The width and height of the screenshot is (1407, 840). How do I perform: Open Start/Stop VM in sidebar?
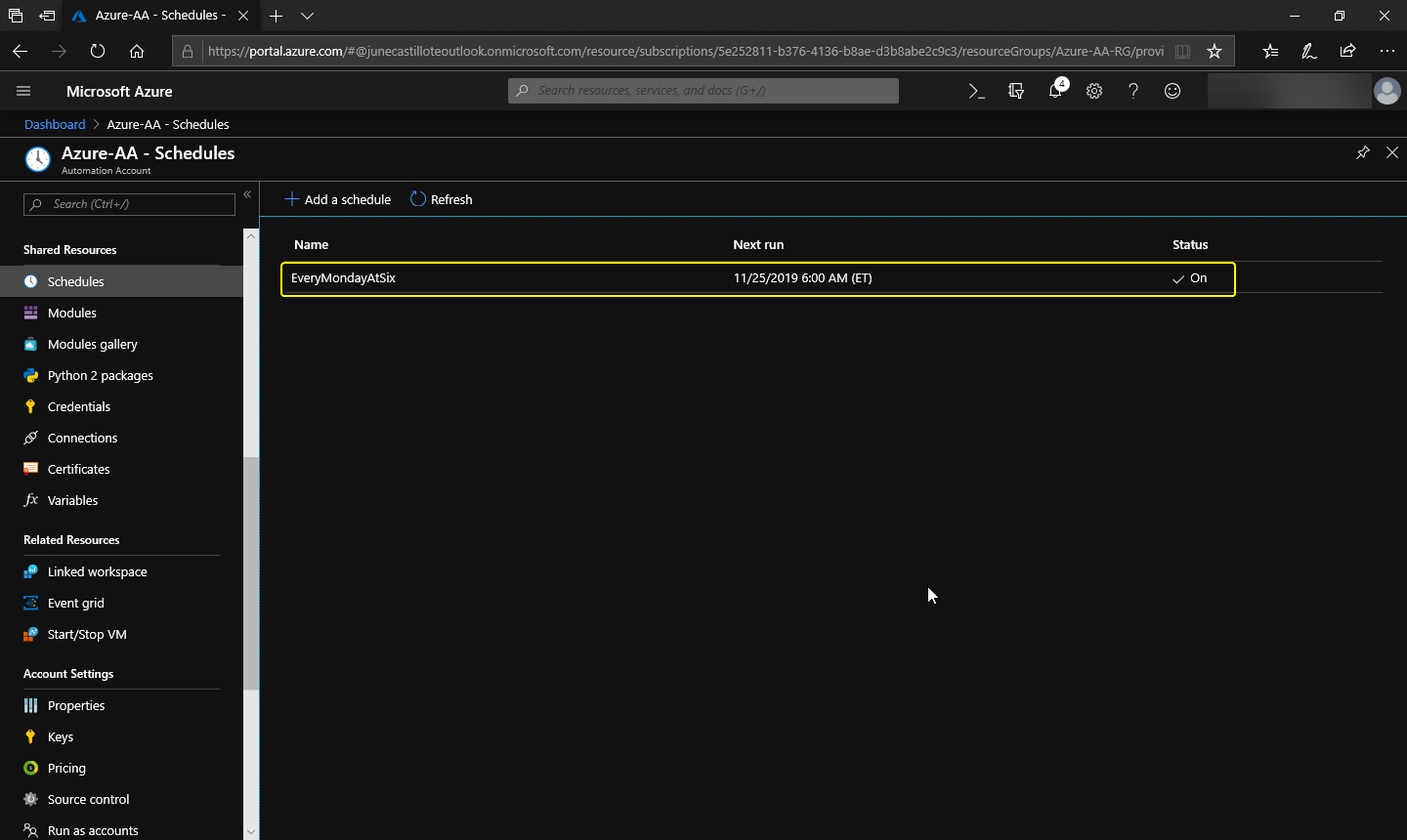[87, 634]
